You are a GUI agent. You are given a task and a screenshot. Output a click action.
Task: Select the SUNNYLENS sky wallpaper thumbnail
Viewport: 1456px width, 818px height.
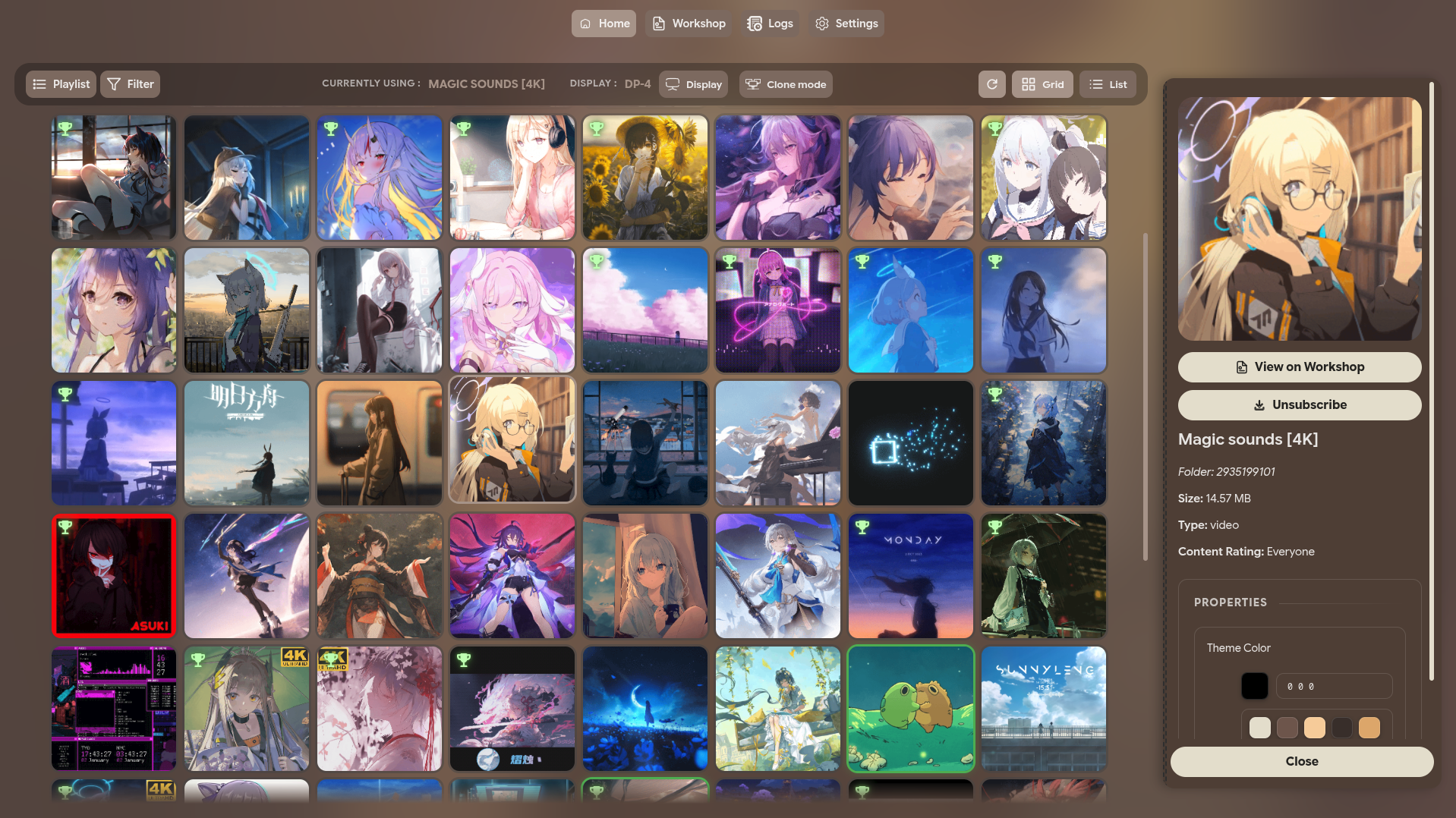tap(1044, 709)
